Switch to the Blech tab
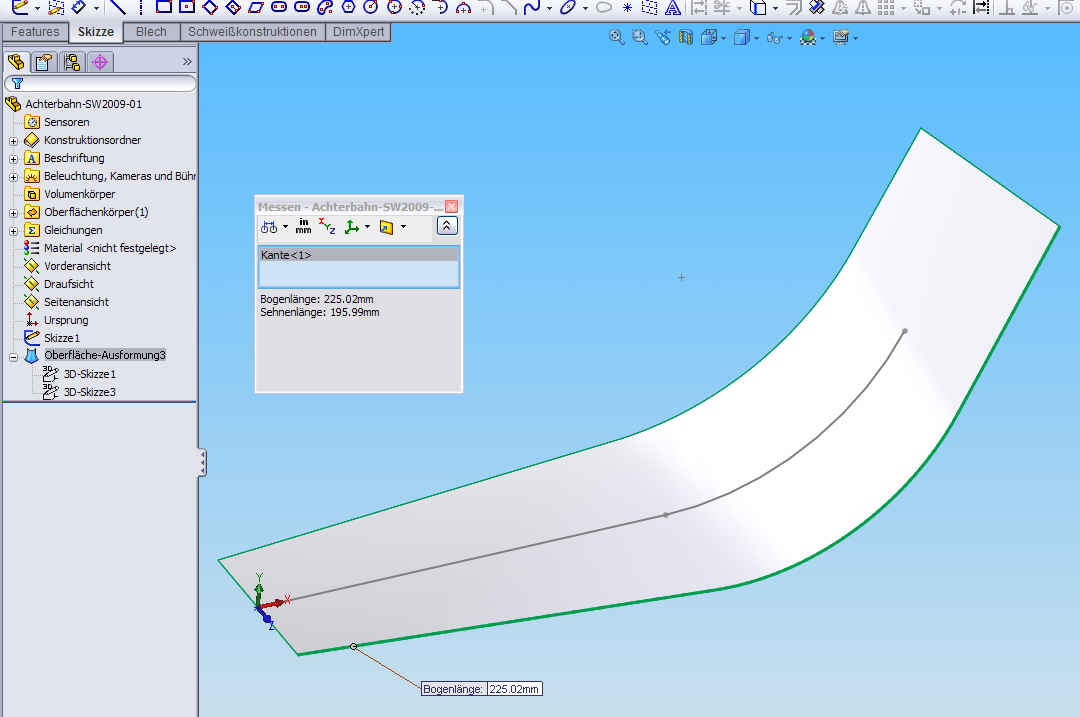Viewport: 1080px width, 717px height. [x=151, y=32]
